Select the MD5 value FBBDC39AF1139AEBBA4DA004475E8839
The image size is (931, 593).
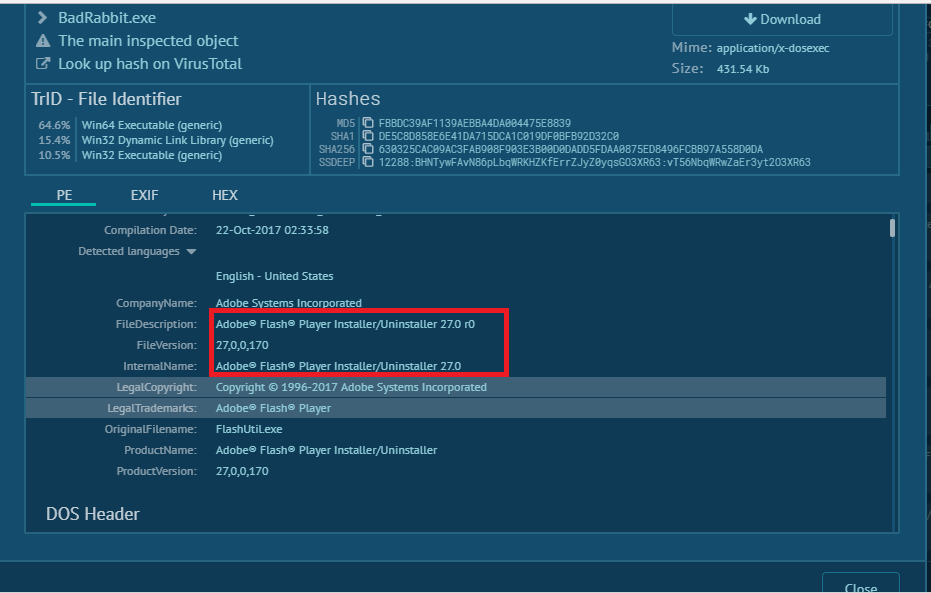click(x=474, y=123)
